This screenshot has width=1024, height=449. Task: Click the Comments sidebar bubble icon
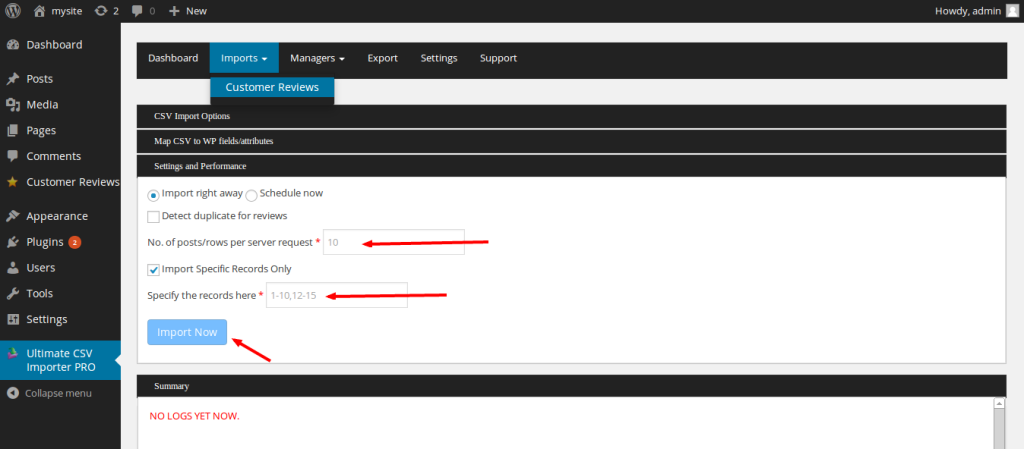tap(12, 156)
